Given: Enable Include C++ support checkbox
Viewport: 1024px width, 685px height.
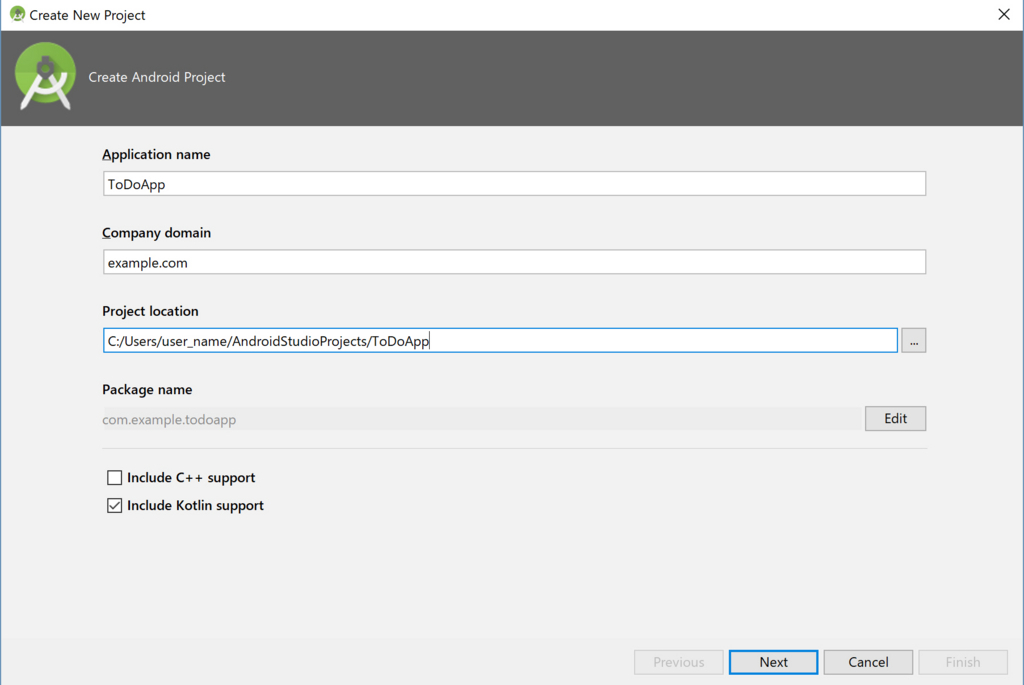Looking at the screenshot, I should coord(114,478).
